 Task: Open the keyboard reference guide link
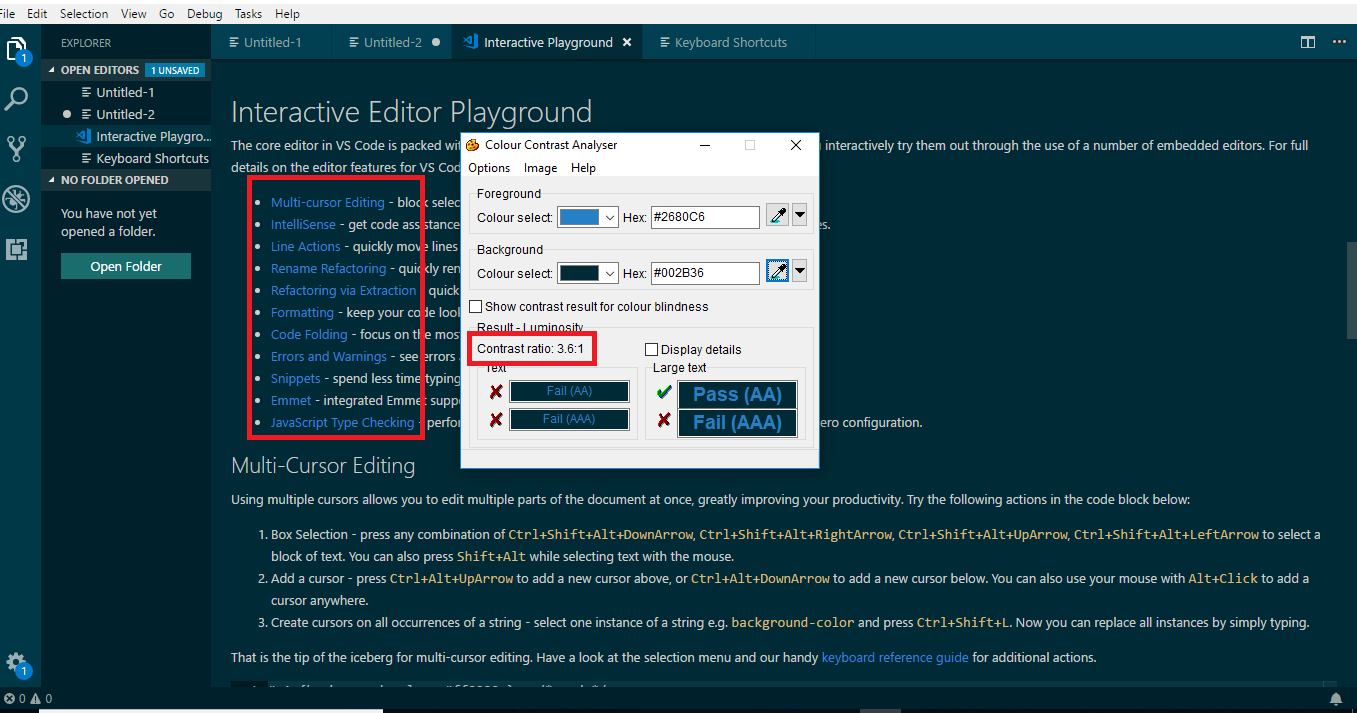point(895,658)
